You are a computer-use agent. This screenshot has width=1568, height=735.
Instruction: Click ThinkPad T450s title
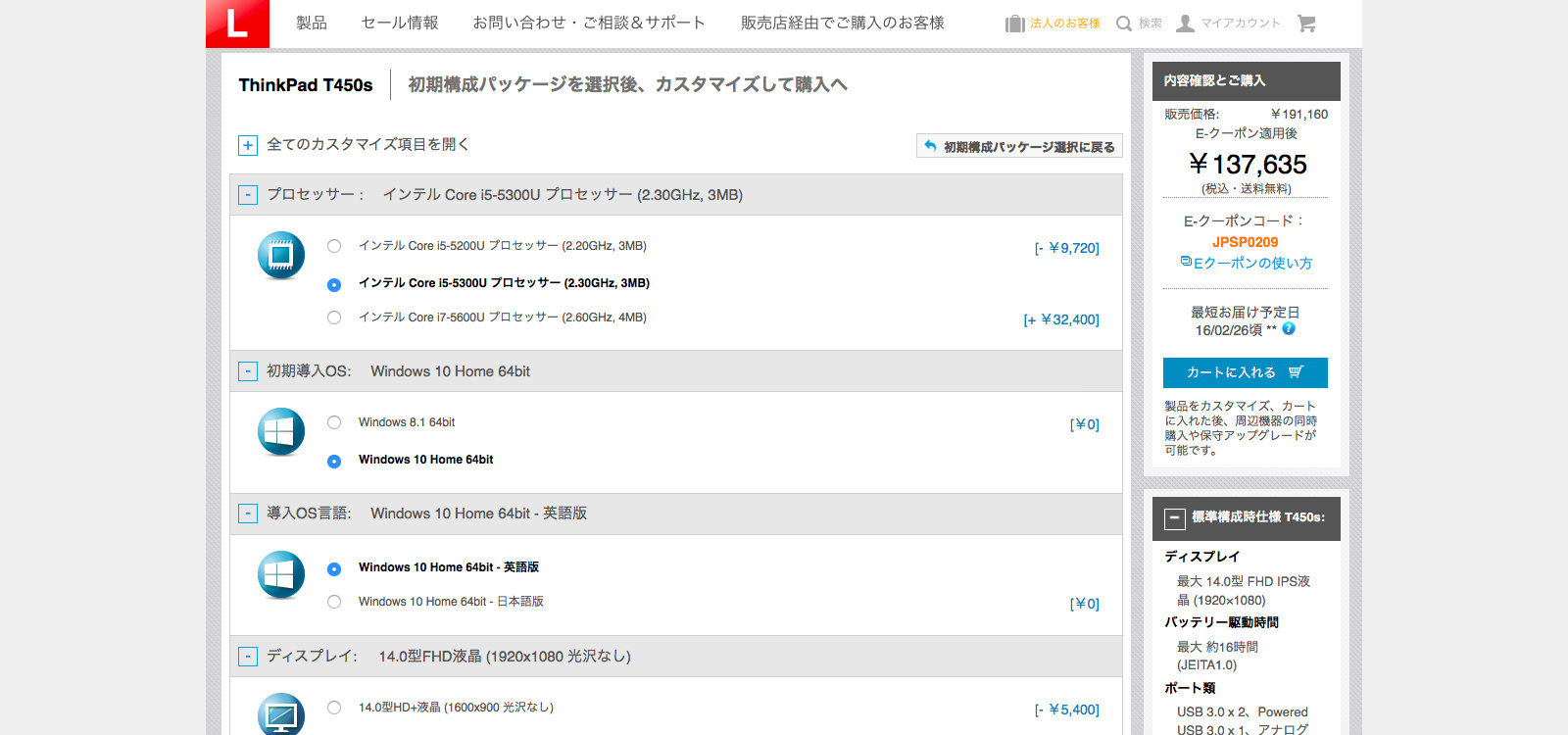point(306,85)
